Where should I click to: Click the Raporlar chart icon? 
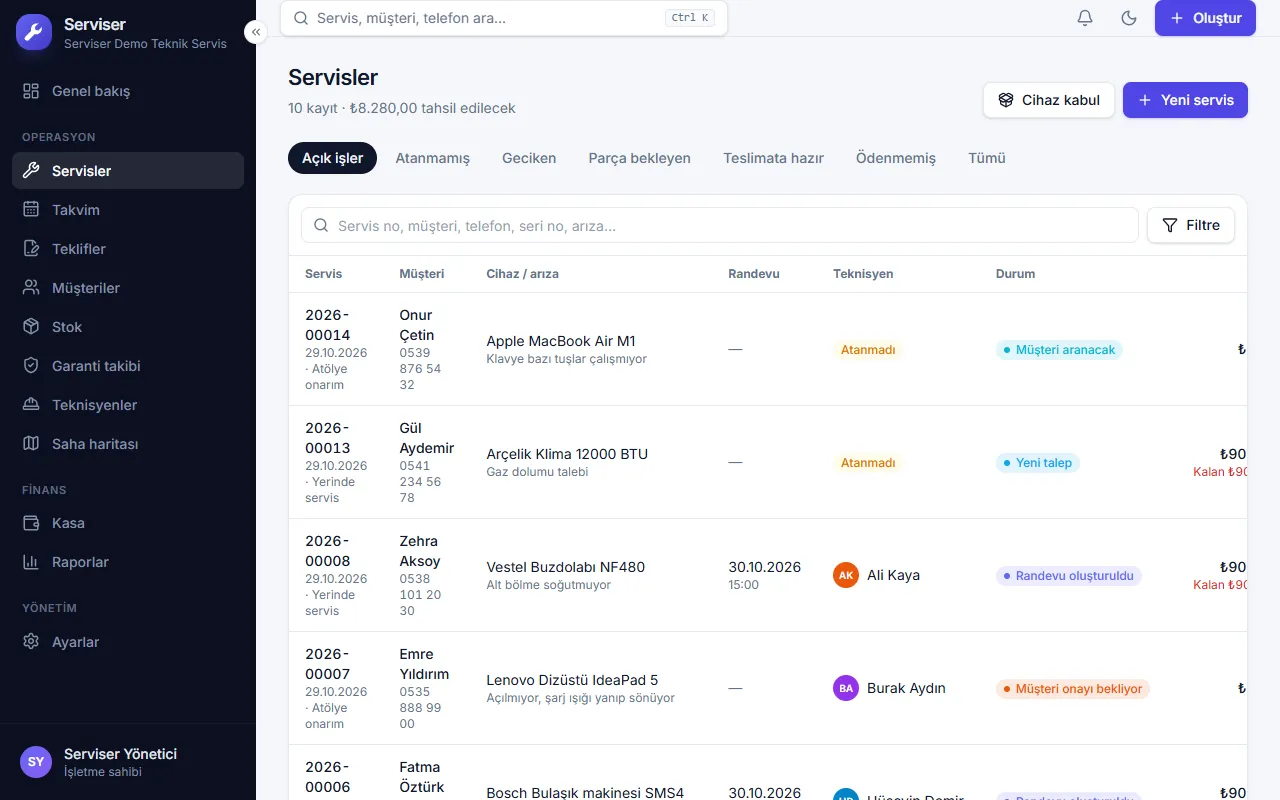tap(32, 562)
